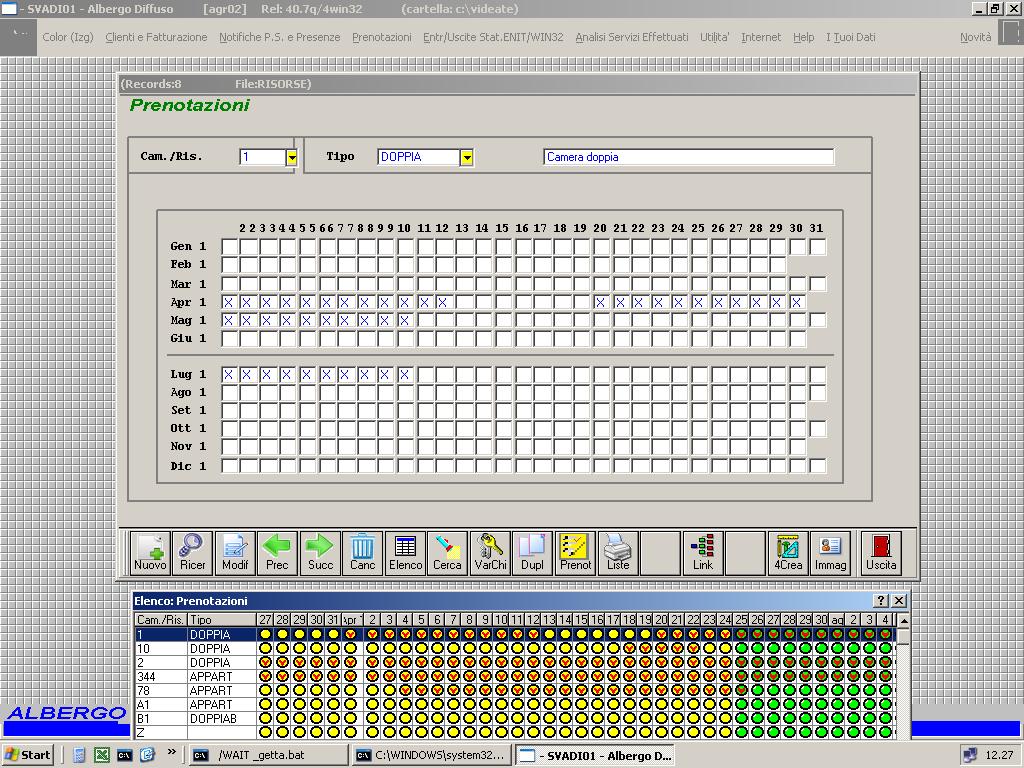Uncheck the Apr day 20 checkbox
This screenshot has height=768, width=1024.
600,302
